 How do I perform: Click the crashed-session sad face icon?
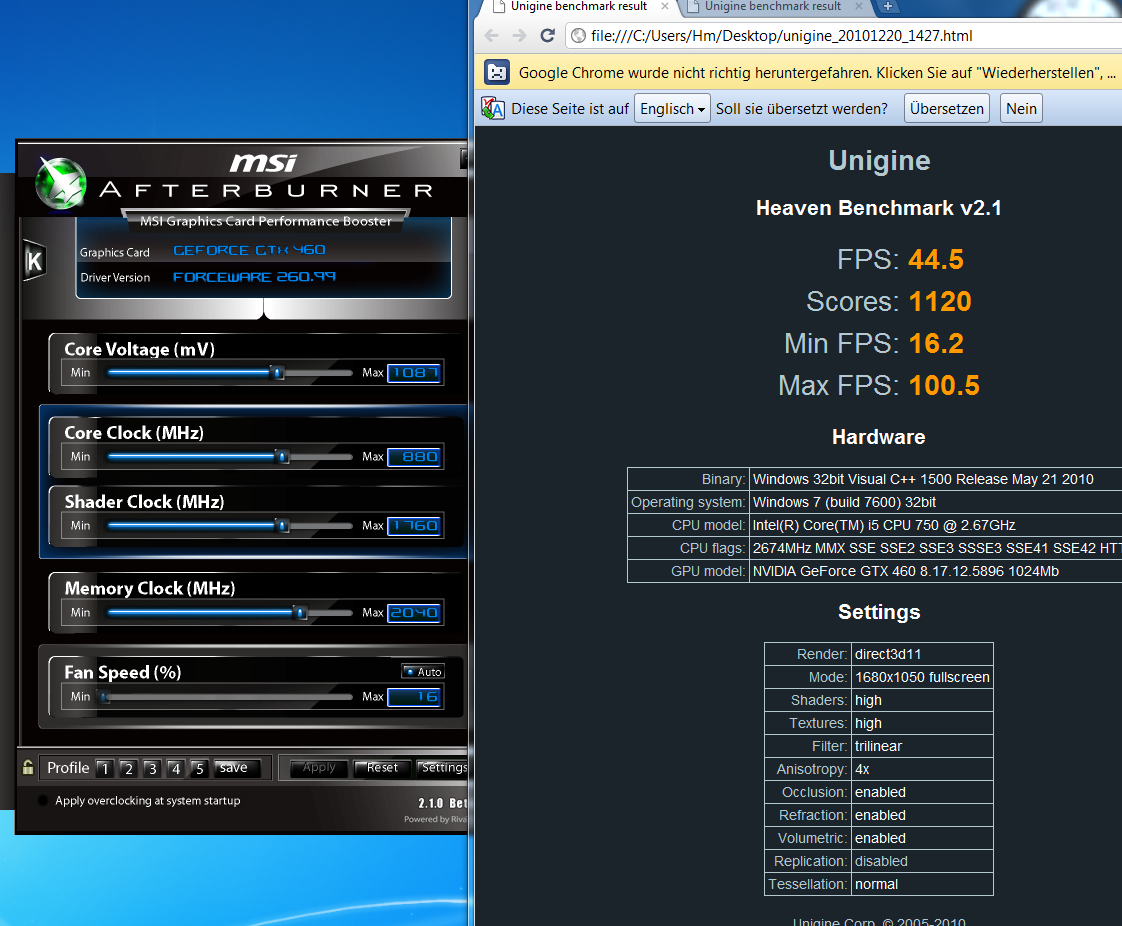coord(497,72)
